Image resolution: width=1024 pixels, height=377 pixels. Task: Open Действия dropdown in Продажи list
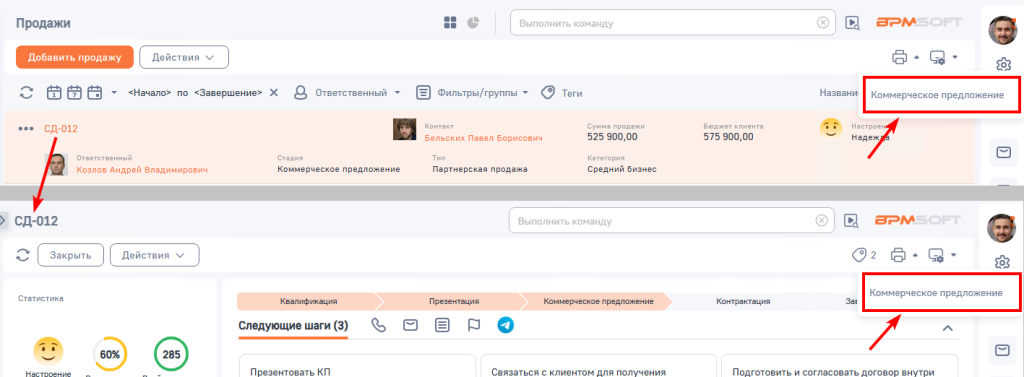point(184,57)
